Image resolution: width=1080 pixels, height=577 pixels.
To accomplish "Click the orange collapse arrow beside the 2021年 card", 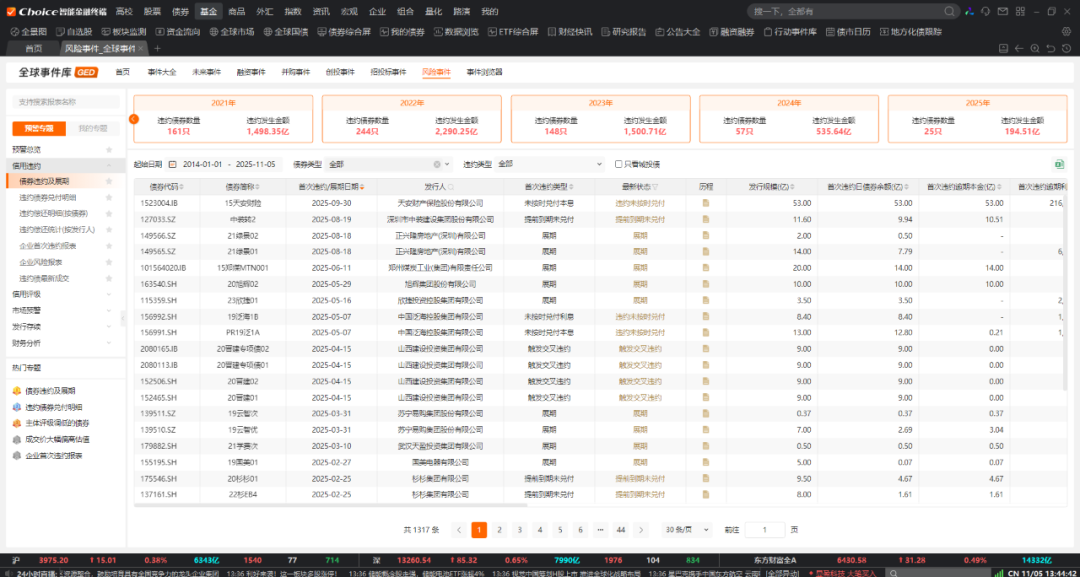I will 133,119.
